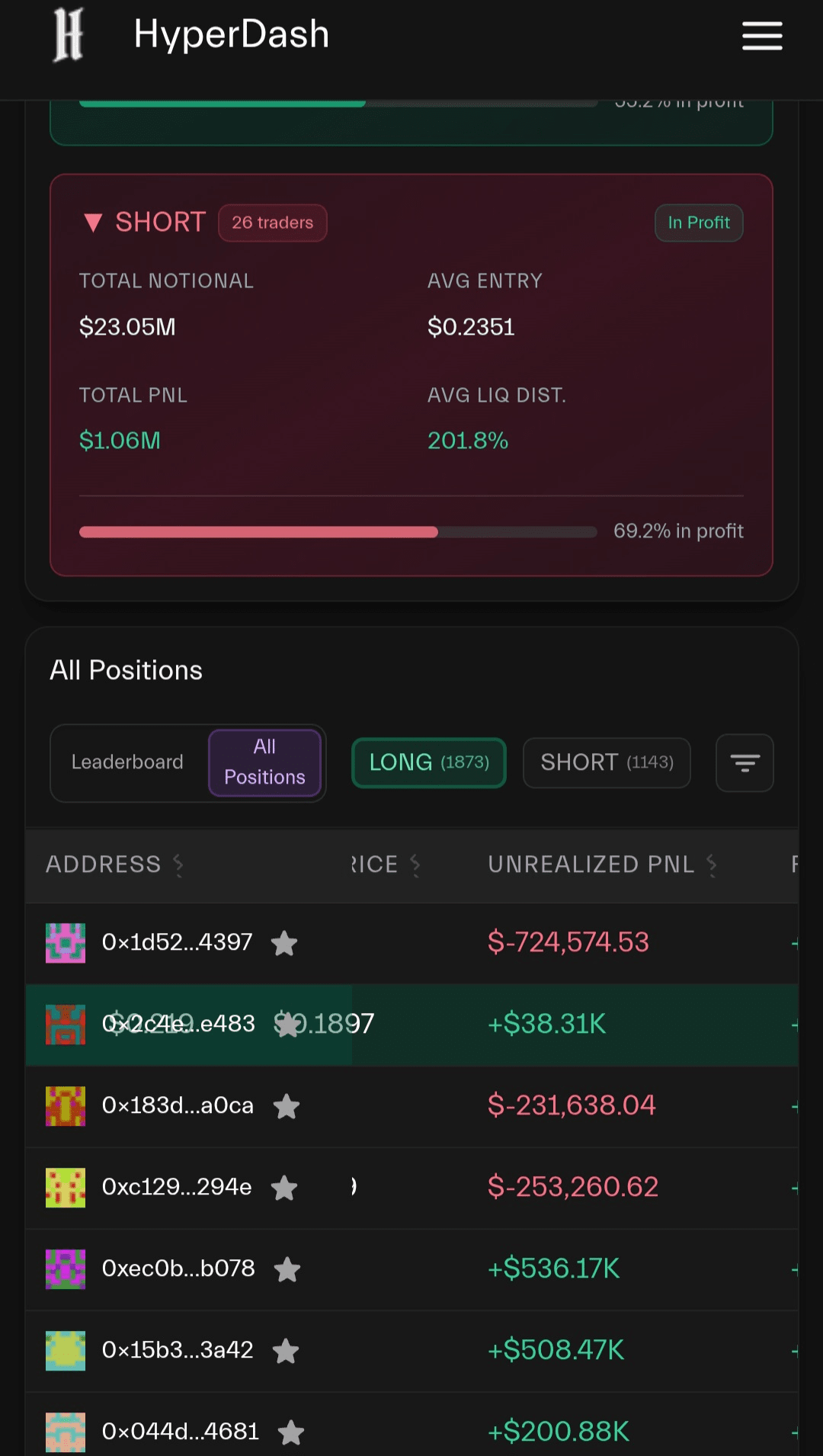Favorite the 0x183d...a0ca address
The image size is (823, 1456).
[287, 1106]
